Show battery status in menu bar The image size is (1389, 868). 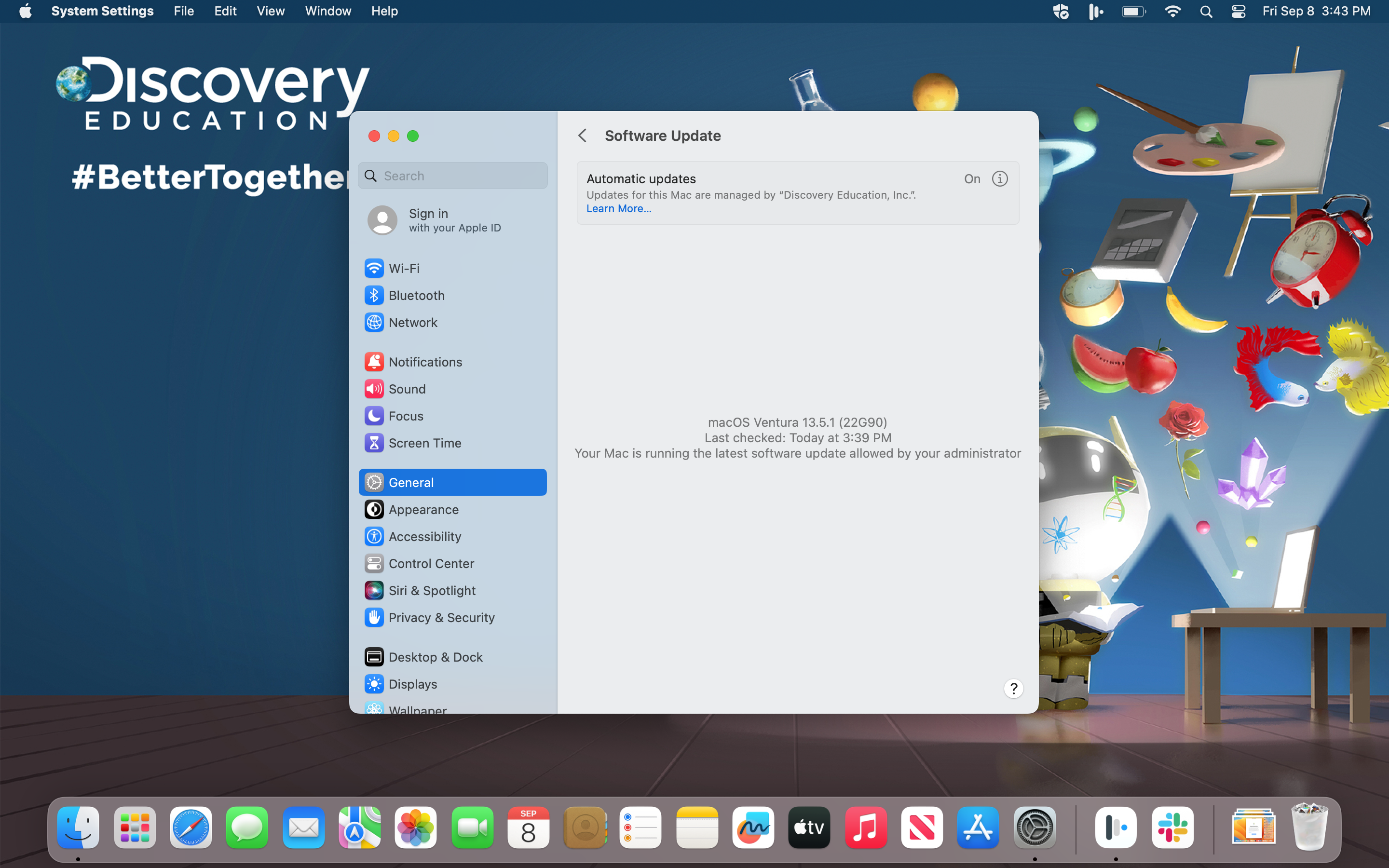[x=1133, y=12]
